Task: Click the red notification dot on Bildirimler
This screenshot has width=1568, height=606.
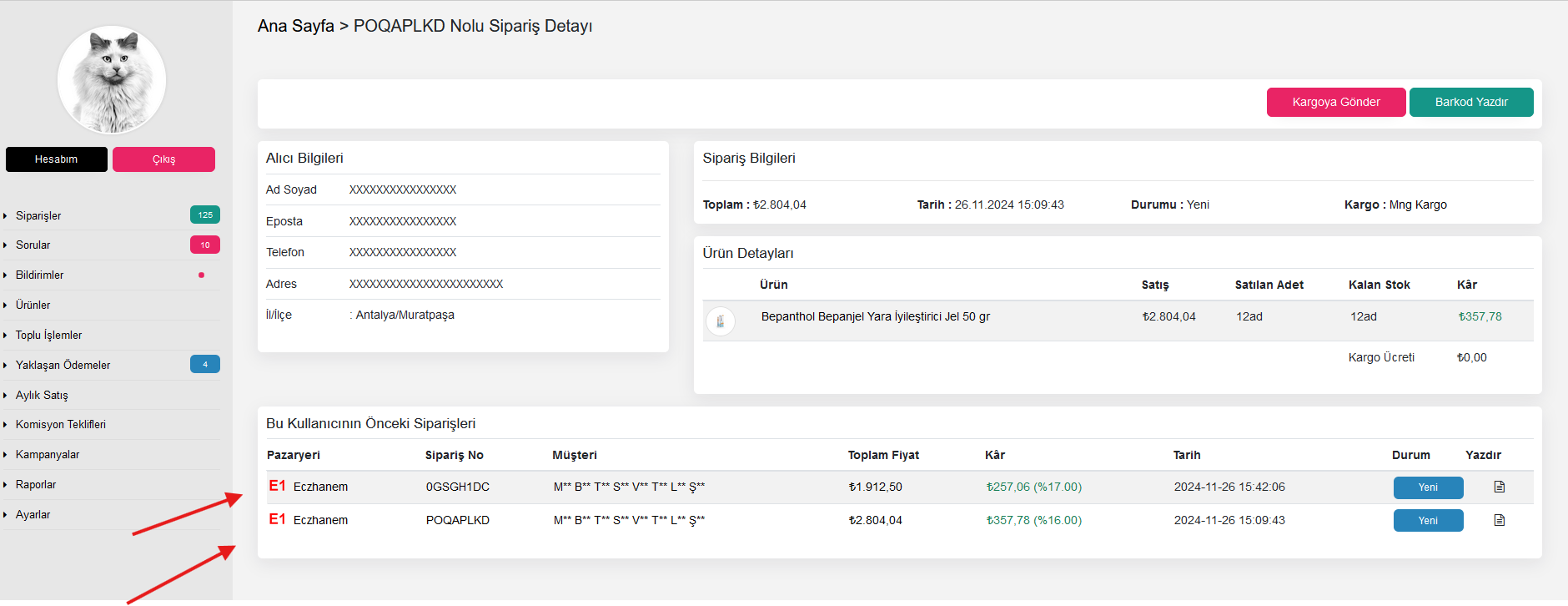Action: [x=201, y=275]
